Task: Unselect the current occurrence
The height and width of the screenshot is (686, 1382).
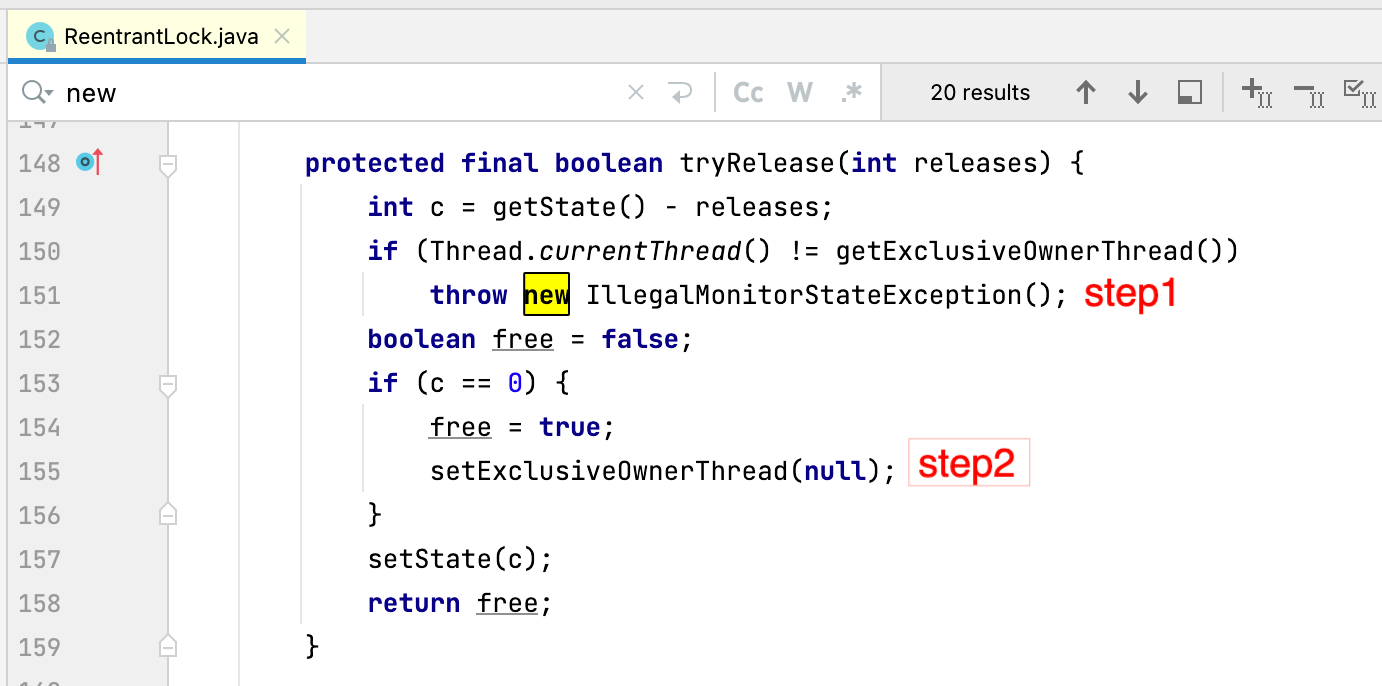Action: point(1308,93)
